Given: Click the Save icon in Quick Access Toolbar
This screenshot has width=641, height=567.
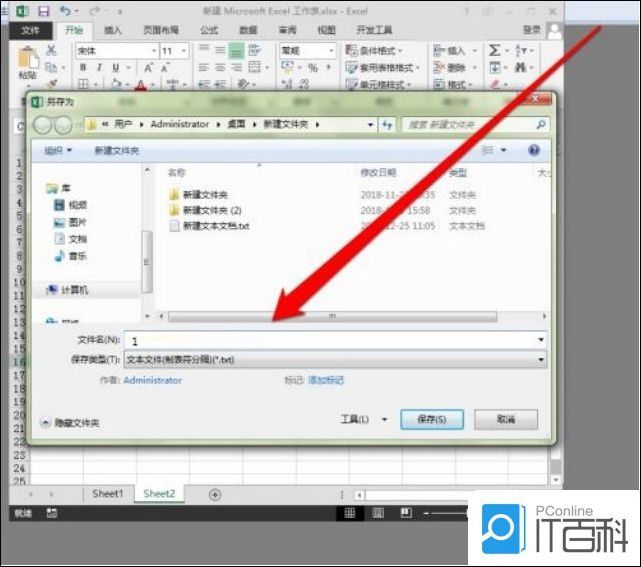Looking at the screenshot, I should point(44,11).
